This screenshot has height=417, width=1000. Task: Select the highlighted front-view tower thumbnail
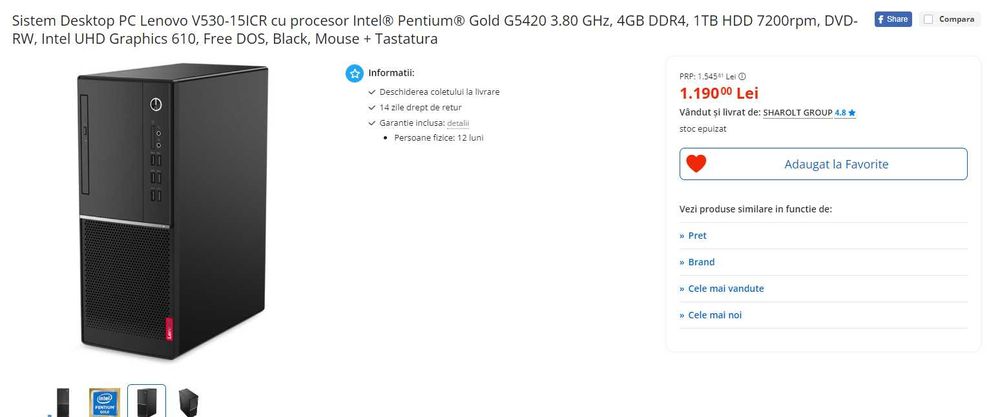pos(147,402)
